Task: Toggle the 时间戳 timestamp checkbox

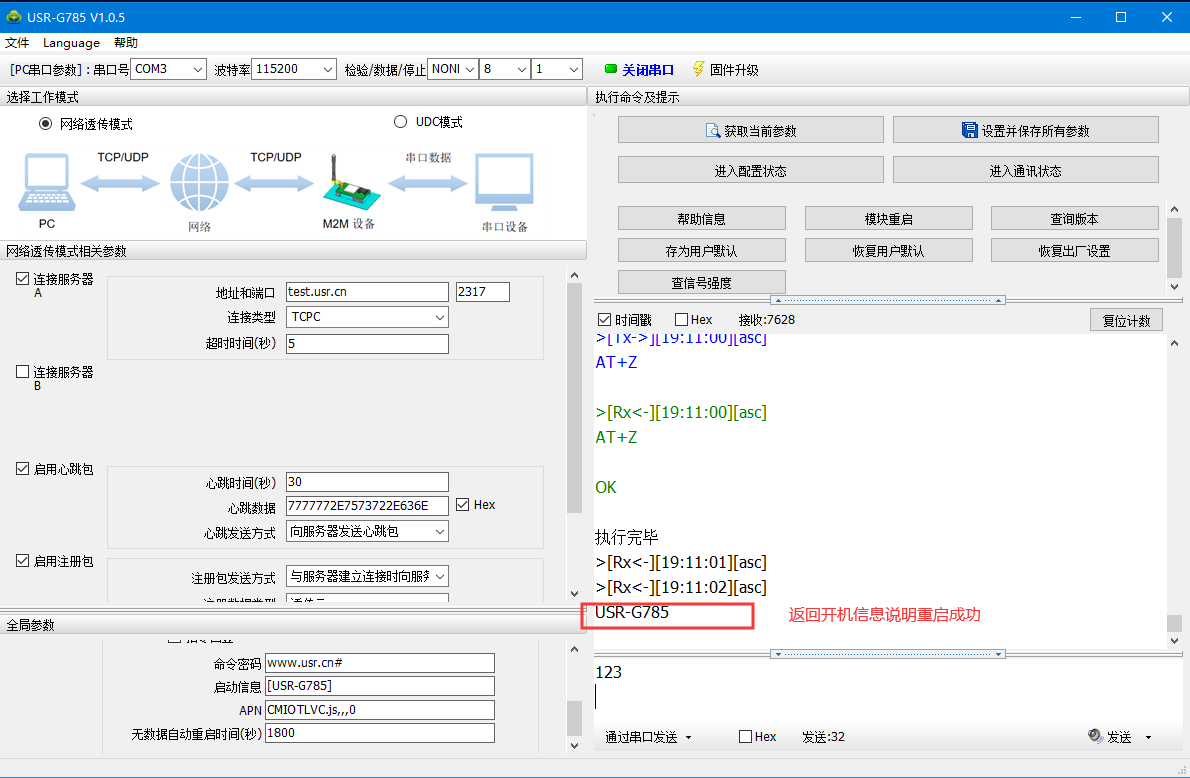Action: click(604, 320)
